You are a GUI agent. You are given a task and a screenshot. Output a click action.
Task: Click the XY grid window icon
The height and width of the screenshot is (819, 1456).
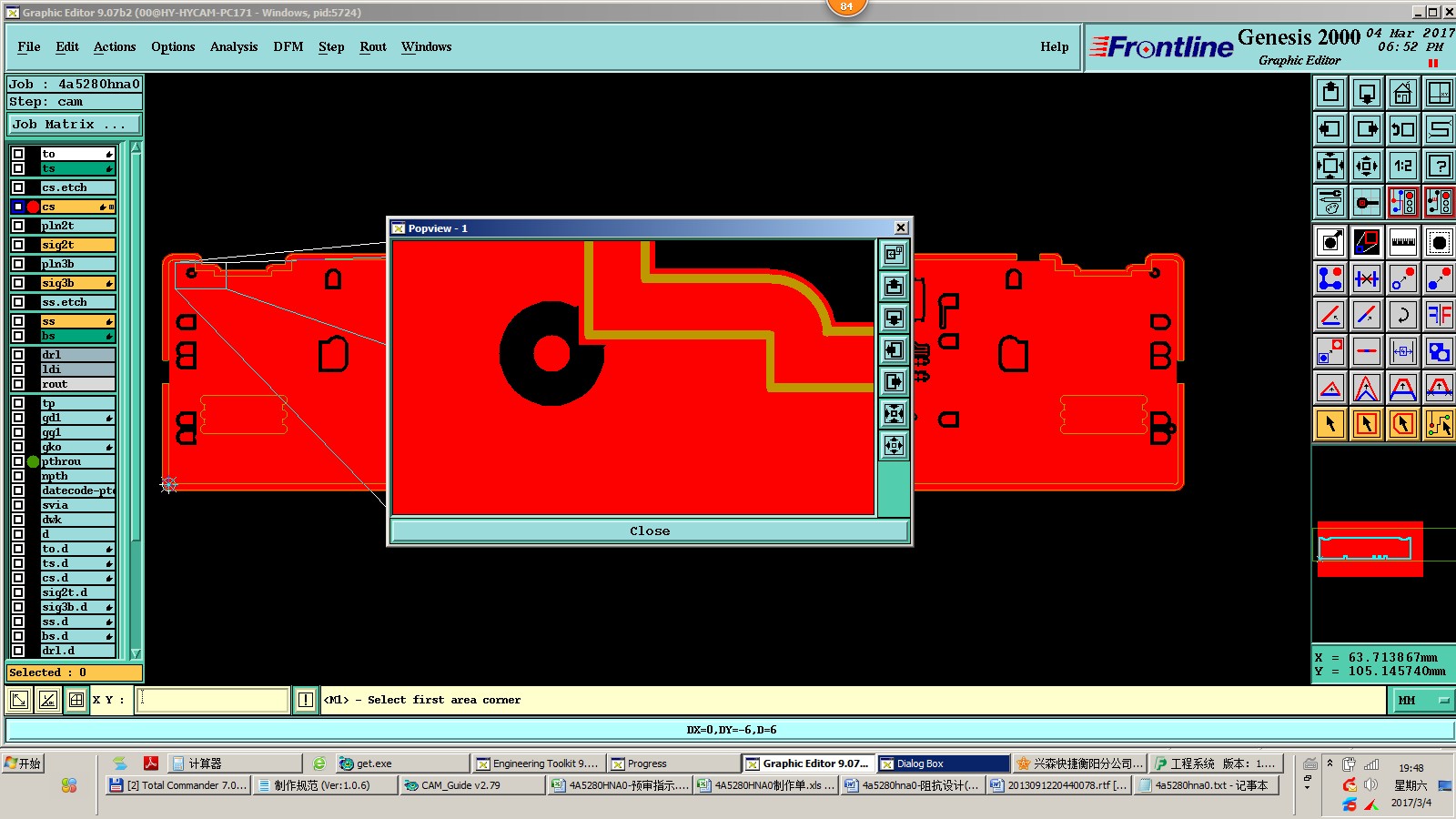[x=1440, y=93]
